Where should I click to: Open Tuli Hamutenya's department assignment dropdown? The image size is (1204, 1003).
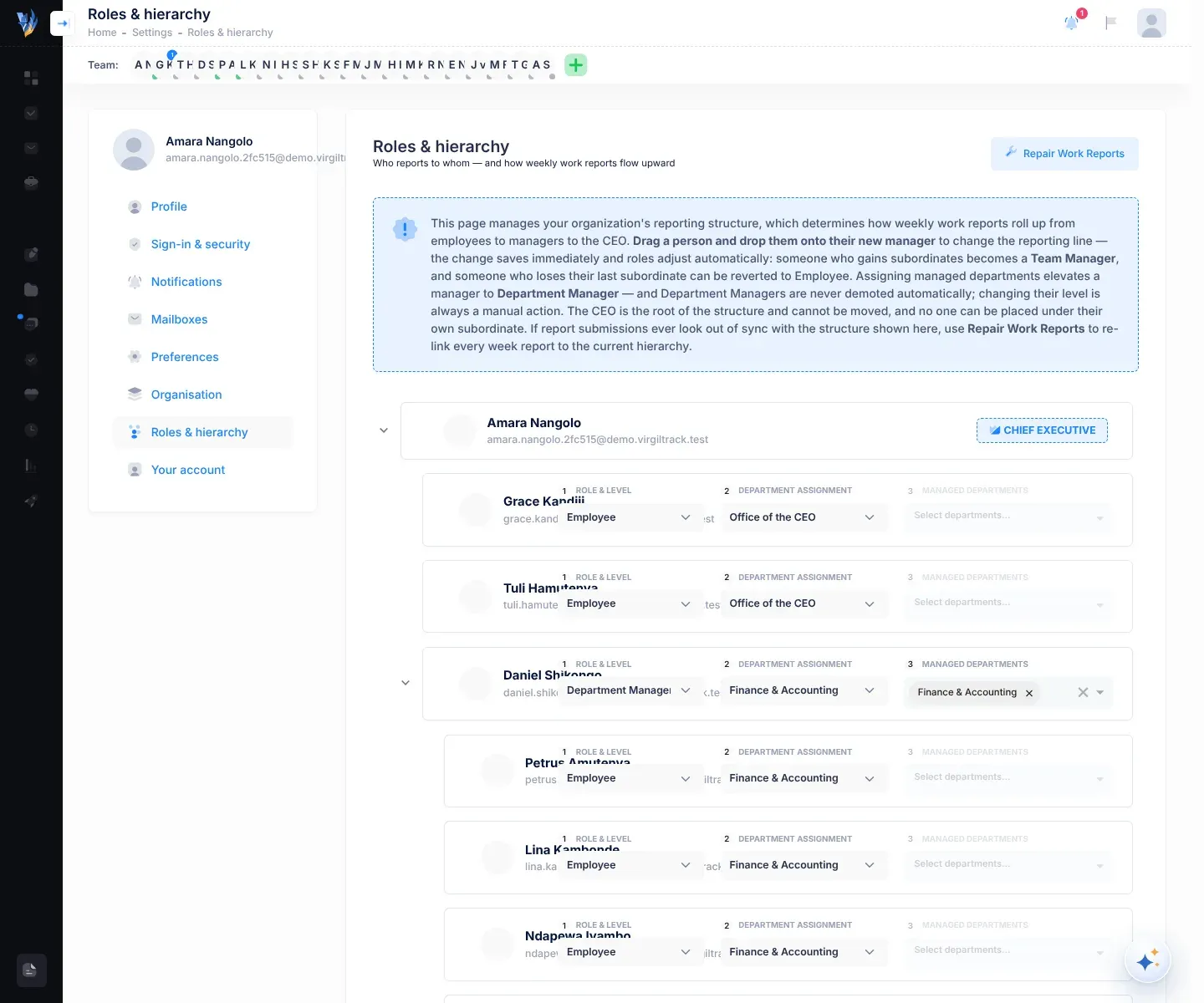pos(804,603)
